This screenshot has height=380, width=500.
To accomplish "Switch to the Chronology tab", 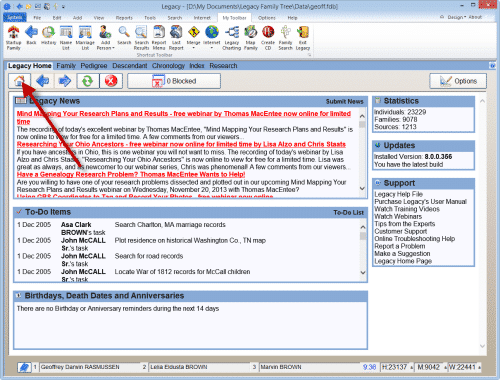I will point(168,66).
